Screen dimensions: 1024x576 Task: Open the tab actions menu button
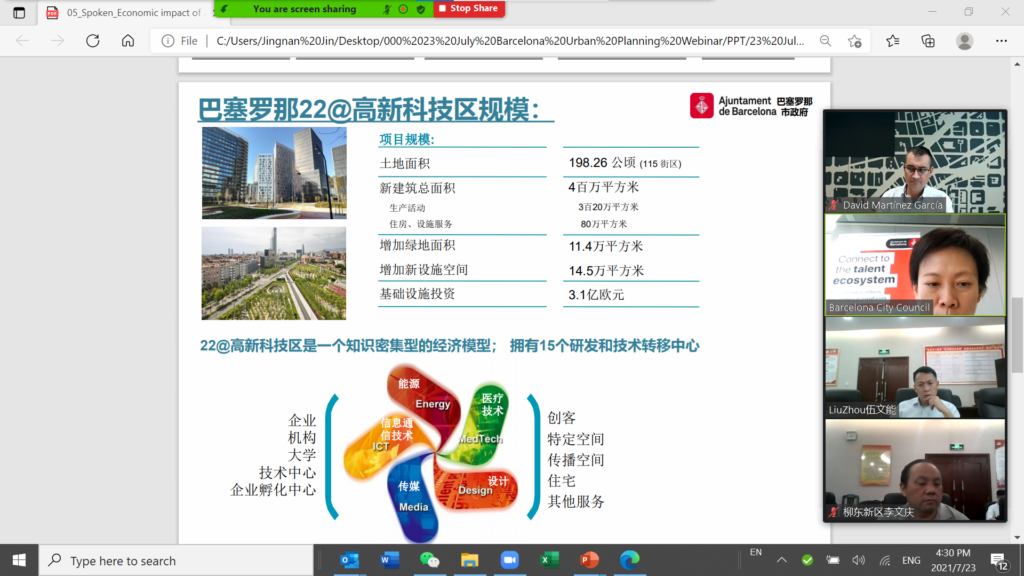(19, 12)
